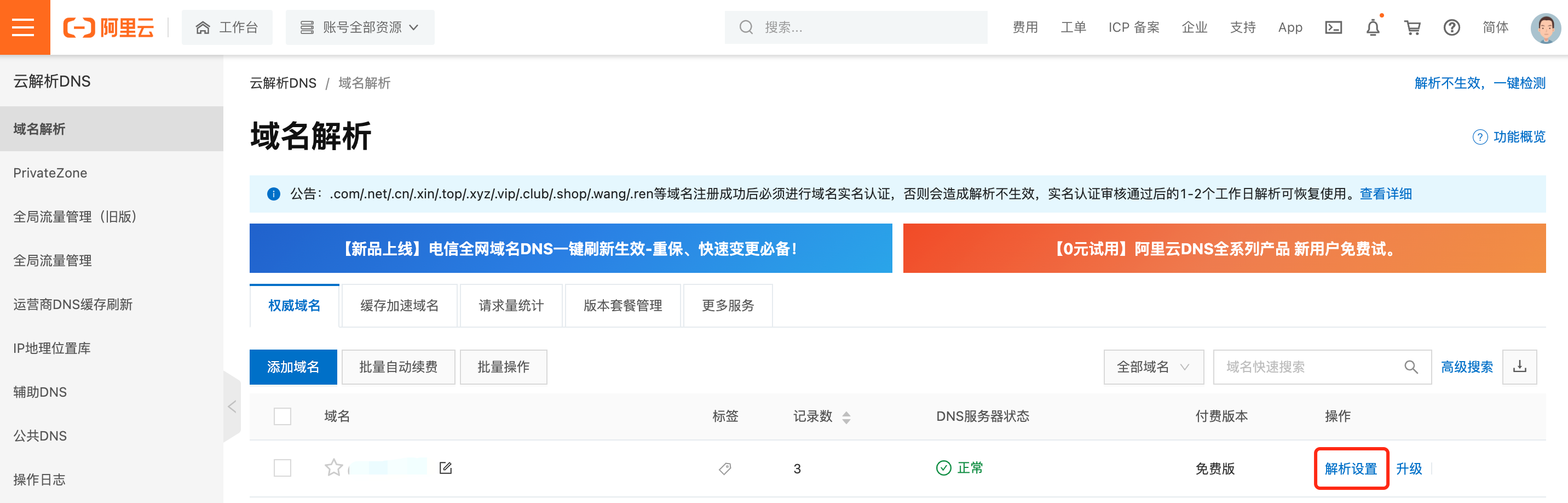This screenshot has width=1568, height=503.
Task: Click the blue 新品上线 banner
Action: (570, 248)
